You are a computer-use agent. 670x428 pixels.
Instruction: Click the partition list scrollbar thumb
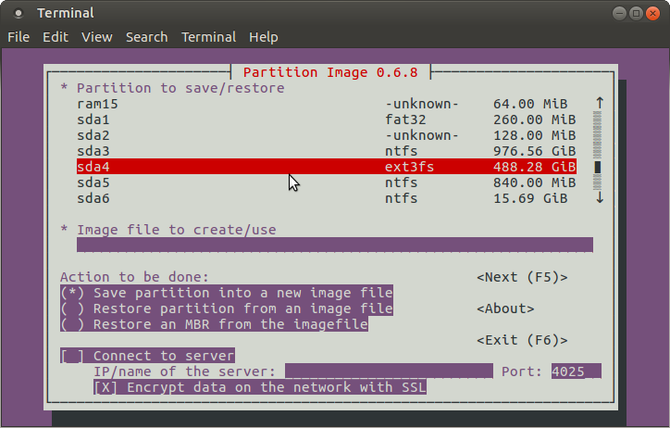pos(599,167)
